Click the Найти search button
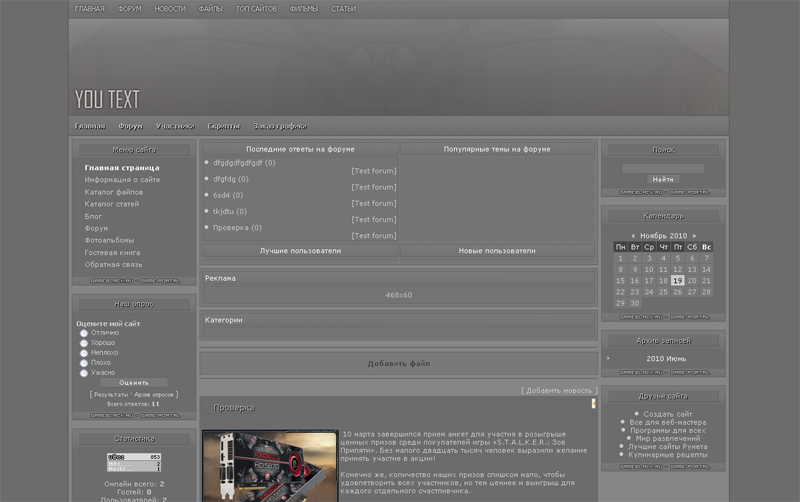The height and width of the screenshot is (502, 800). pos(663,179)
